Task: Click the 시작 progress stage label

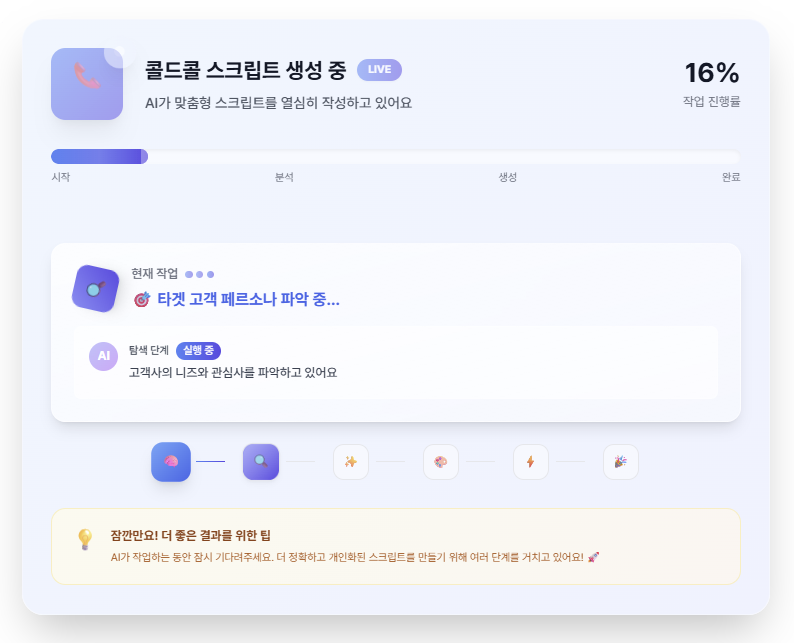Action: [x=61, y=177]
